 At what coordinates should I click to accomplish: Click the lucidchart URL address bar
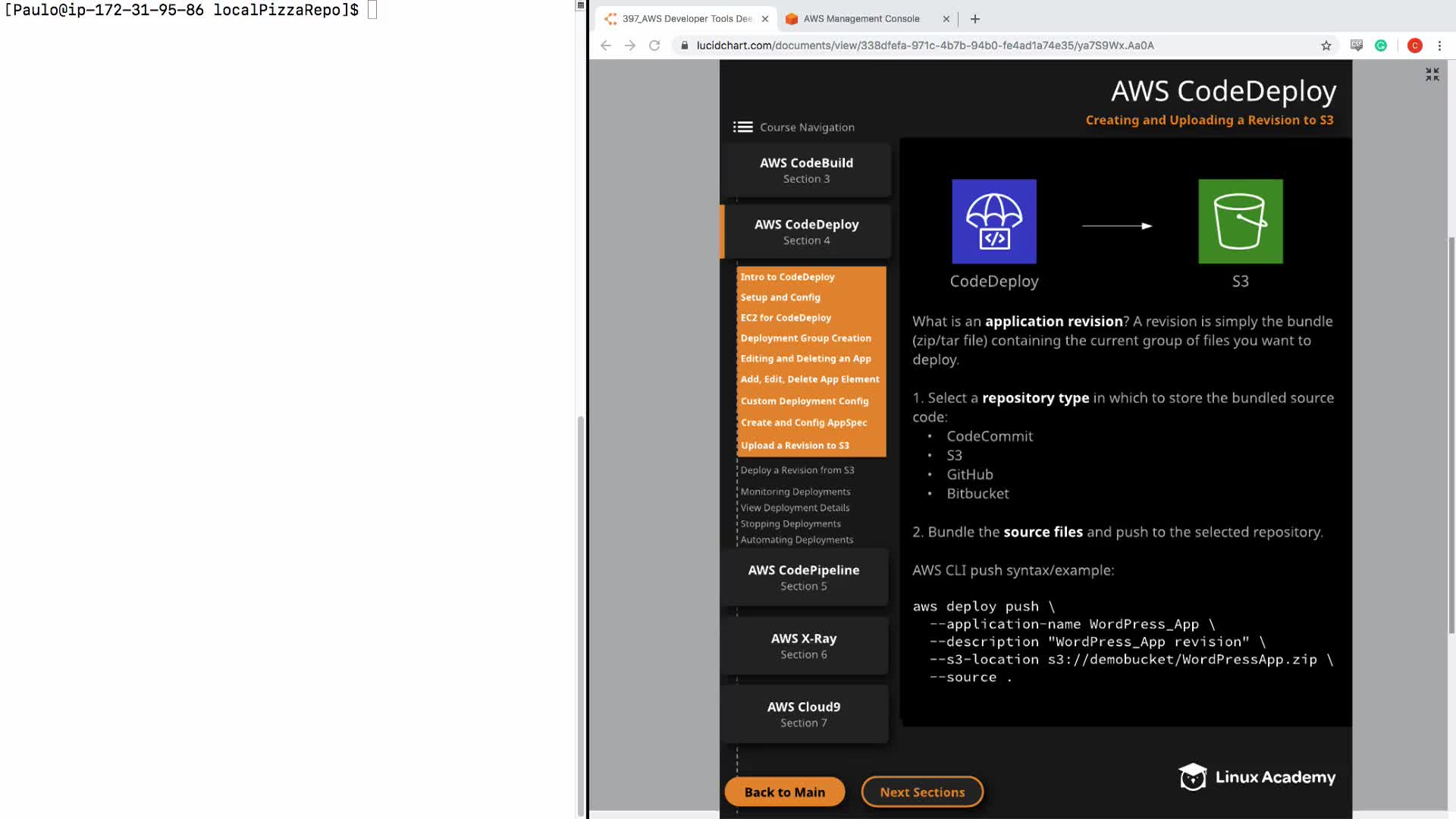[x=924, y=45]
